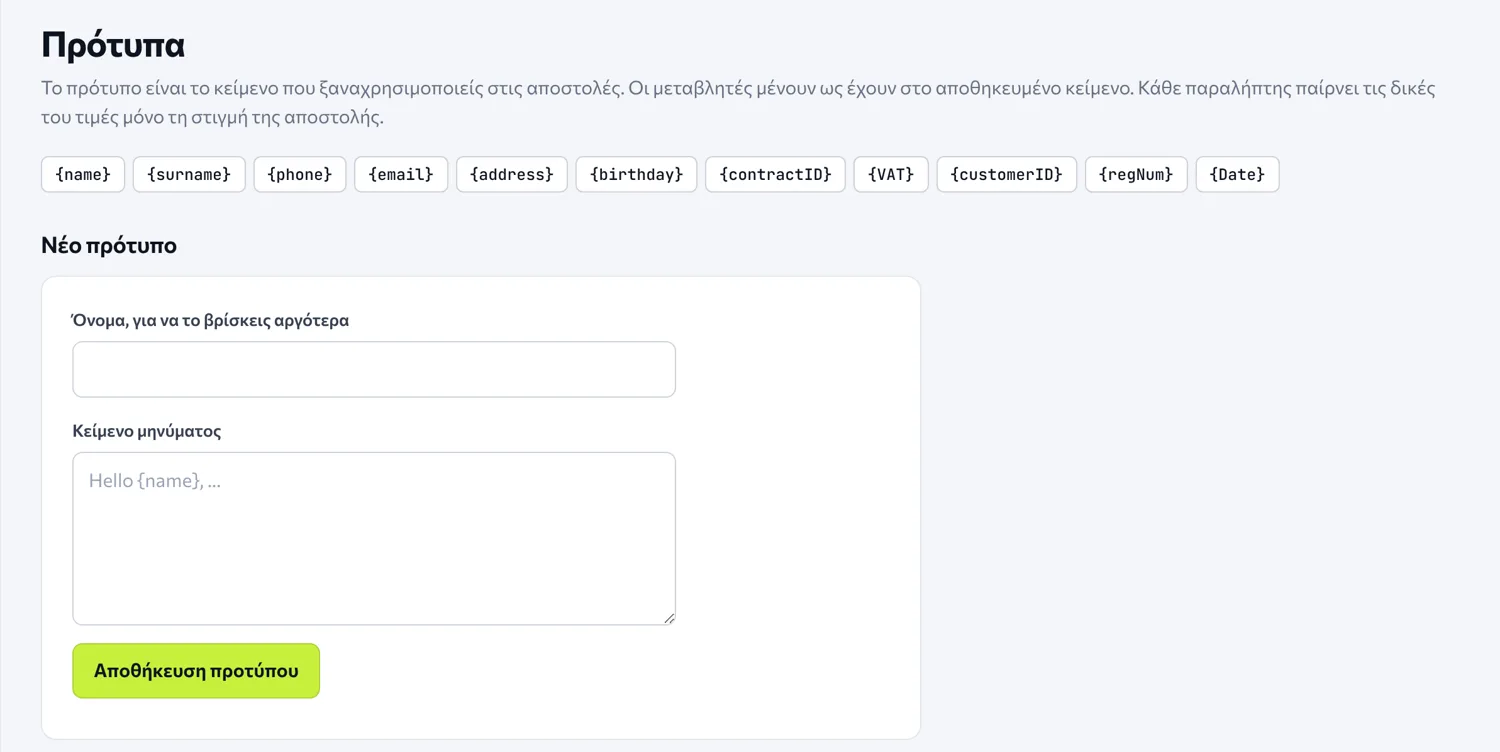Click into the message text area
The width and height of the screenshot is (1500, 752).
[374, 538]
